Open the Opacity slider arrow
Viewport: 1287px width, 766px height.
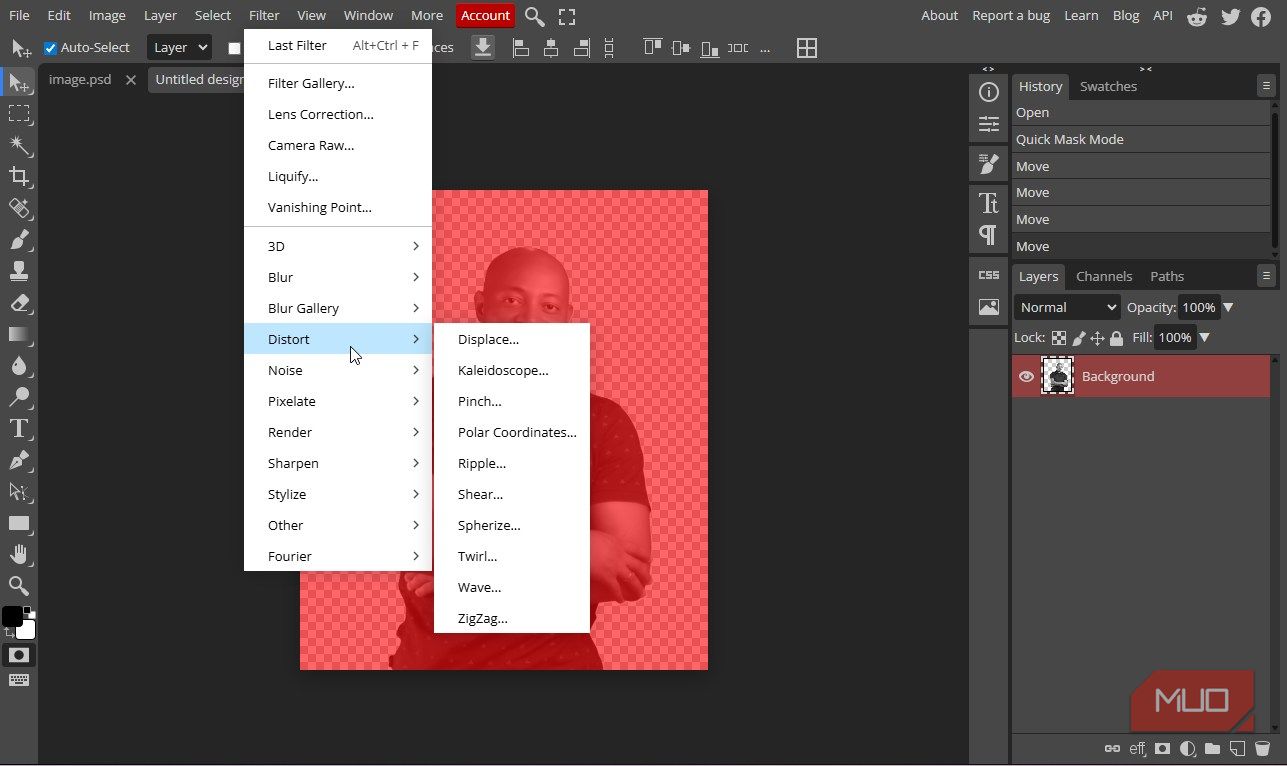[1228, 307]
